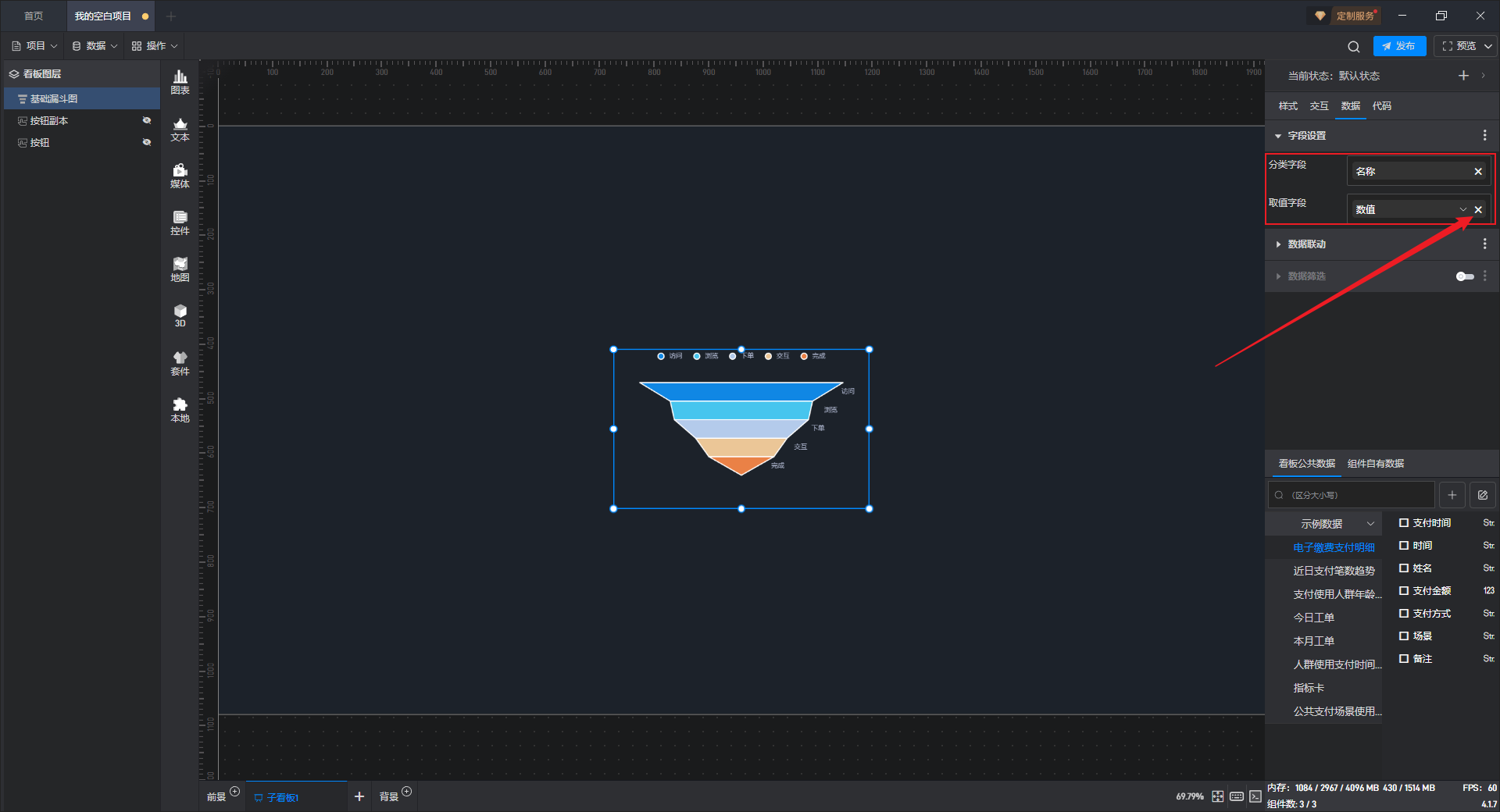The image size is (1500, 812).
Task: Clear the 分类字段 名称 value
Action: click(x=1478, y=172)
